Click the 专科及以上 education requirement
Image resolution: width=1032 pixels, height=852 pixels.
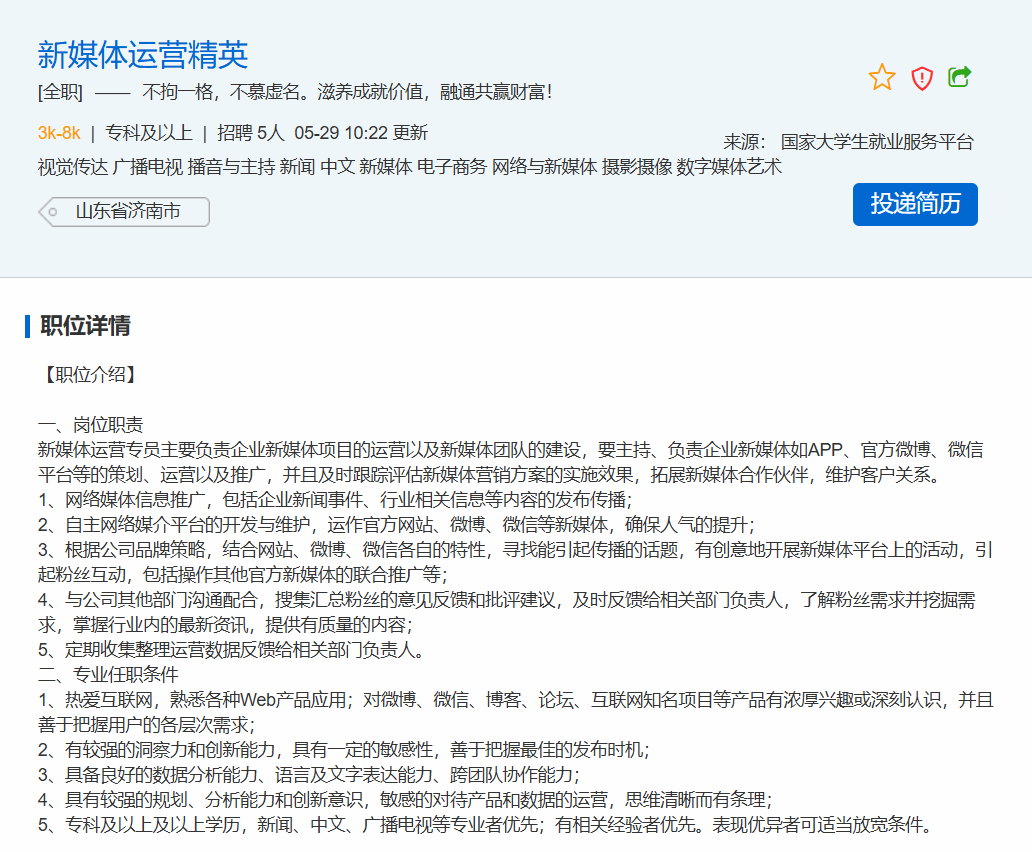tap(149, 133)
